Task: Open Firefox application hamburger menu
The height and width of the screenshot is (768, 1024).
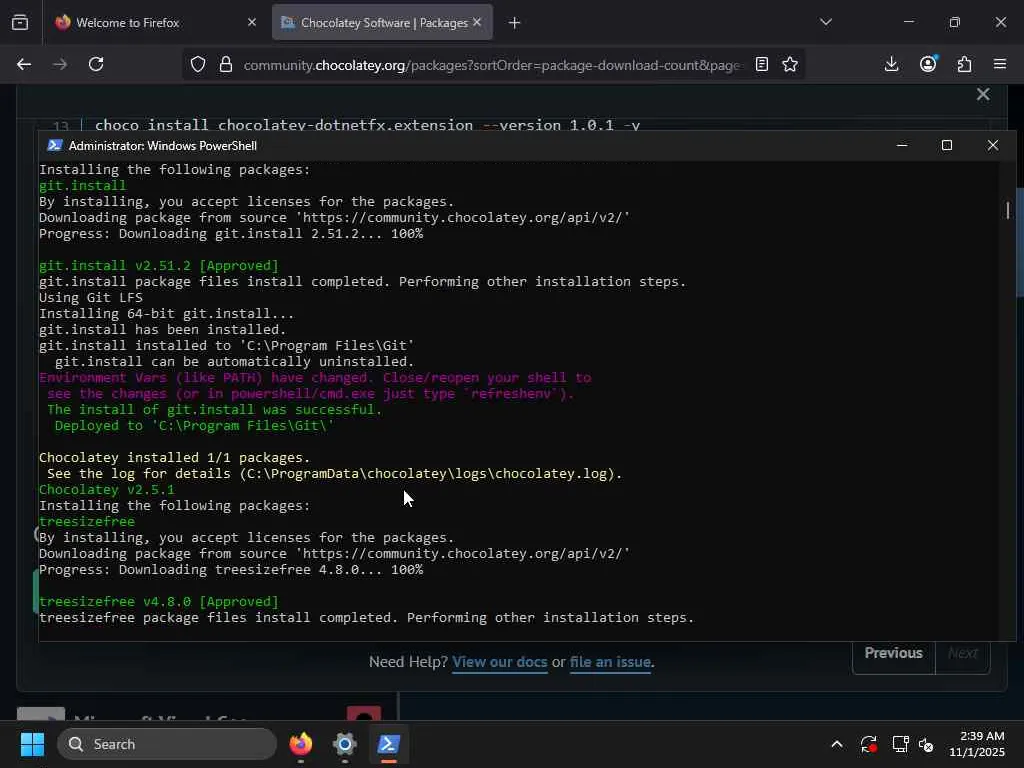Action: pos(1000,64)
